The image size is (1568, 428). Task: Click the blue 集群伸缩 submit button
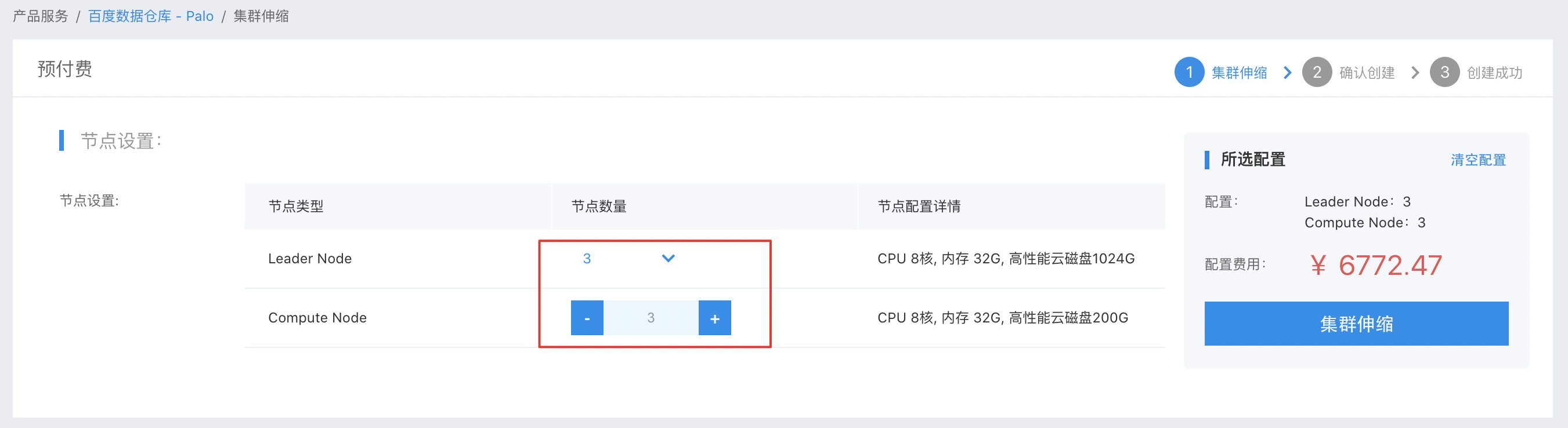point(1356,324)
